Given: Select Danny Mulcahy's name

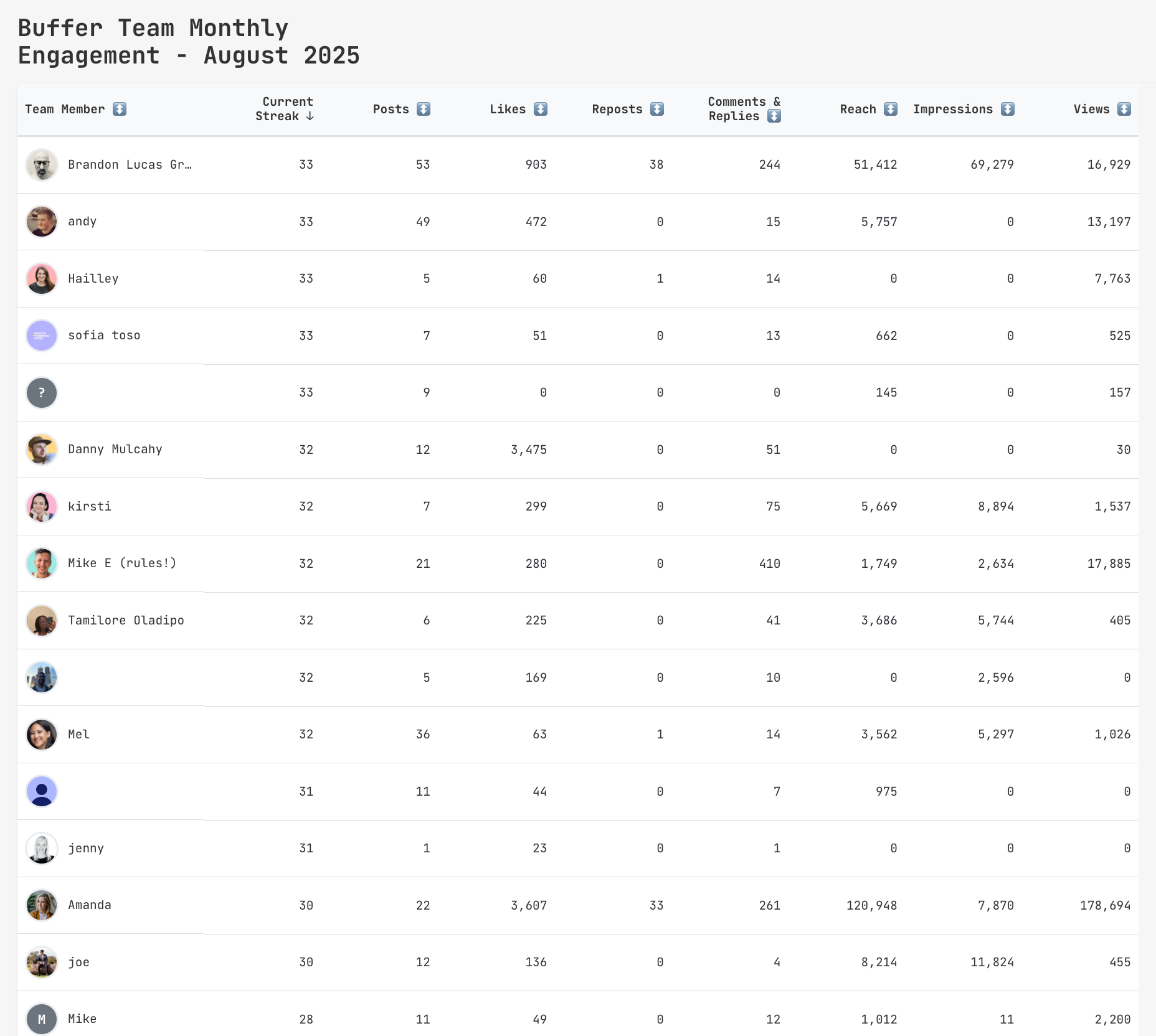Looking at the screenshot, I should click(x=116, y=449).
